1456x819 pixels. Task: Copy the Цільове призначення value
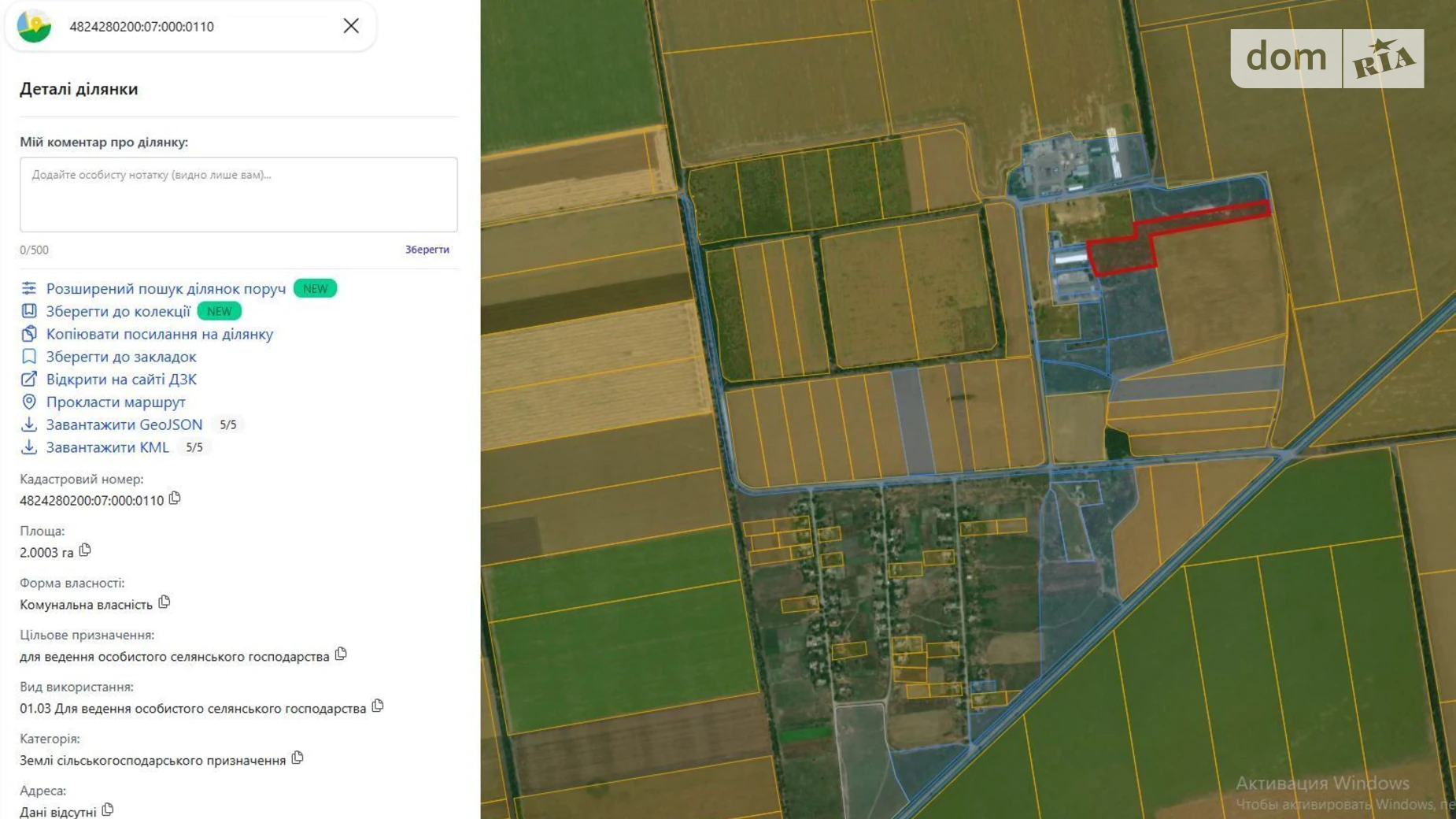(341, 654)
